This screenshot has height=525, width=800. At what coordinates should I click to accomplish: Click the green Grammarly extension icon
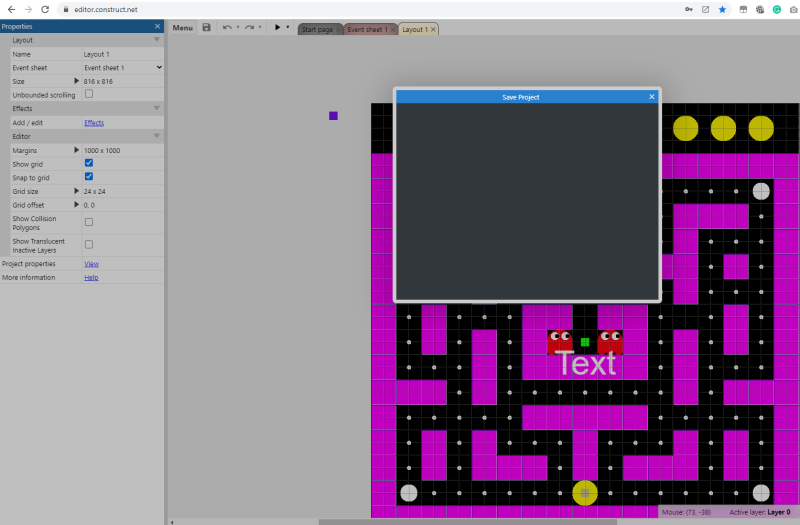[x=777, y=9]
